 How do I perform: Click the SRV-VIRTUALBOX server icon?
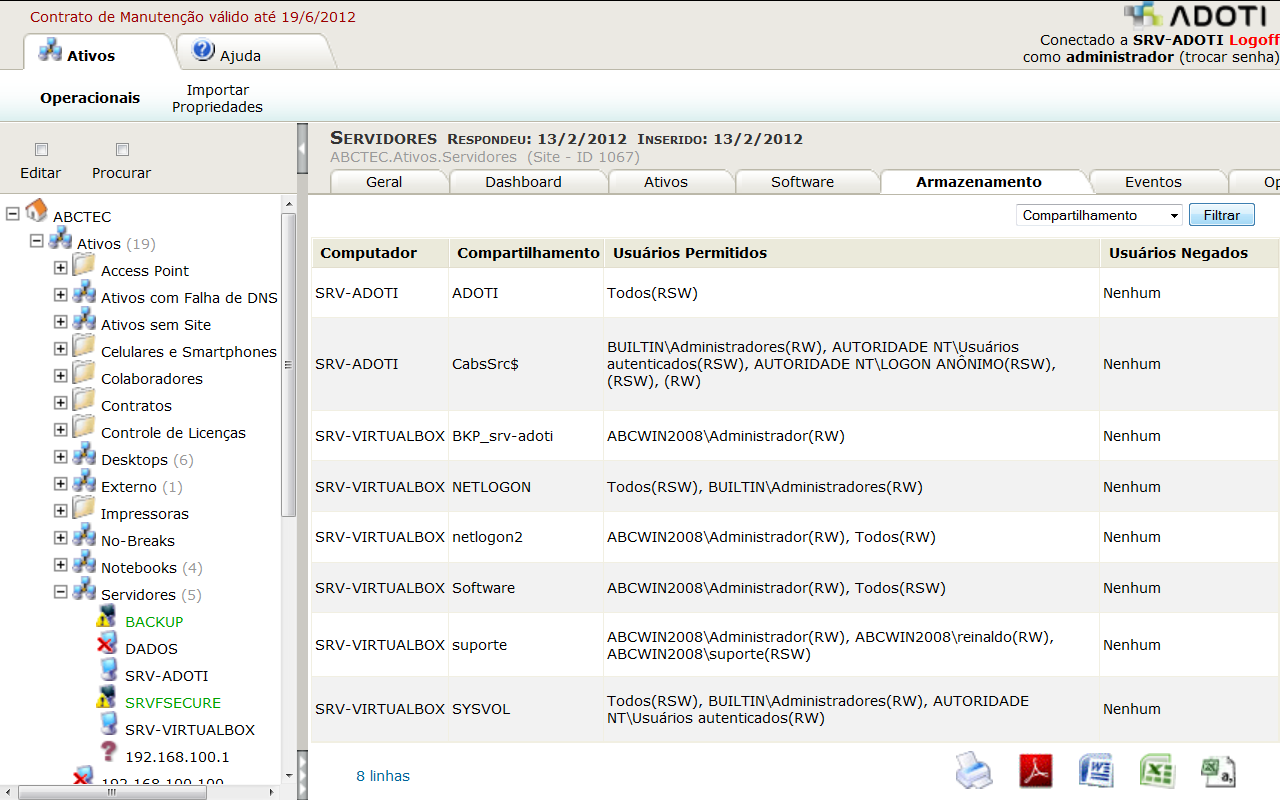(108, 726)
